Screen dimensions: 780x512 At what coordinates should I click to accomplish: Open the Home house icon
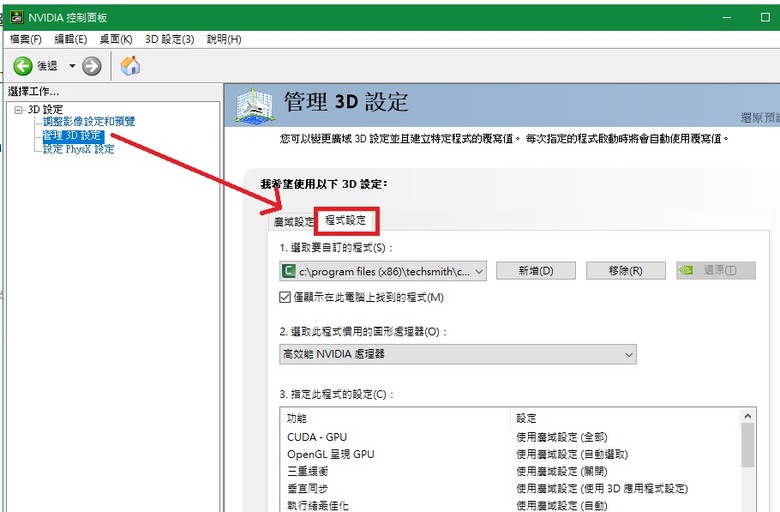tap(130, 65)
